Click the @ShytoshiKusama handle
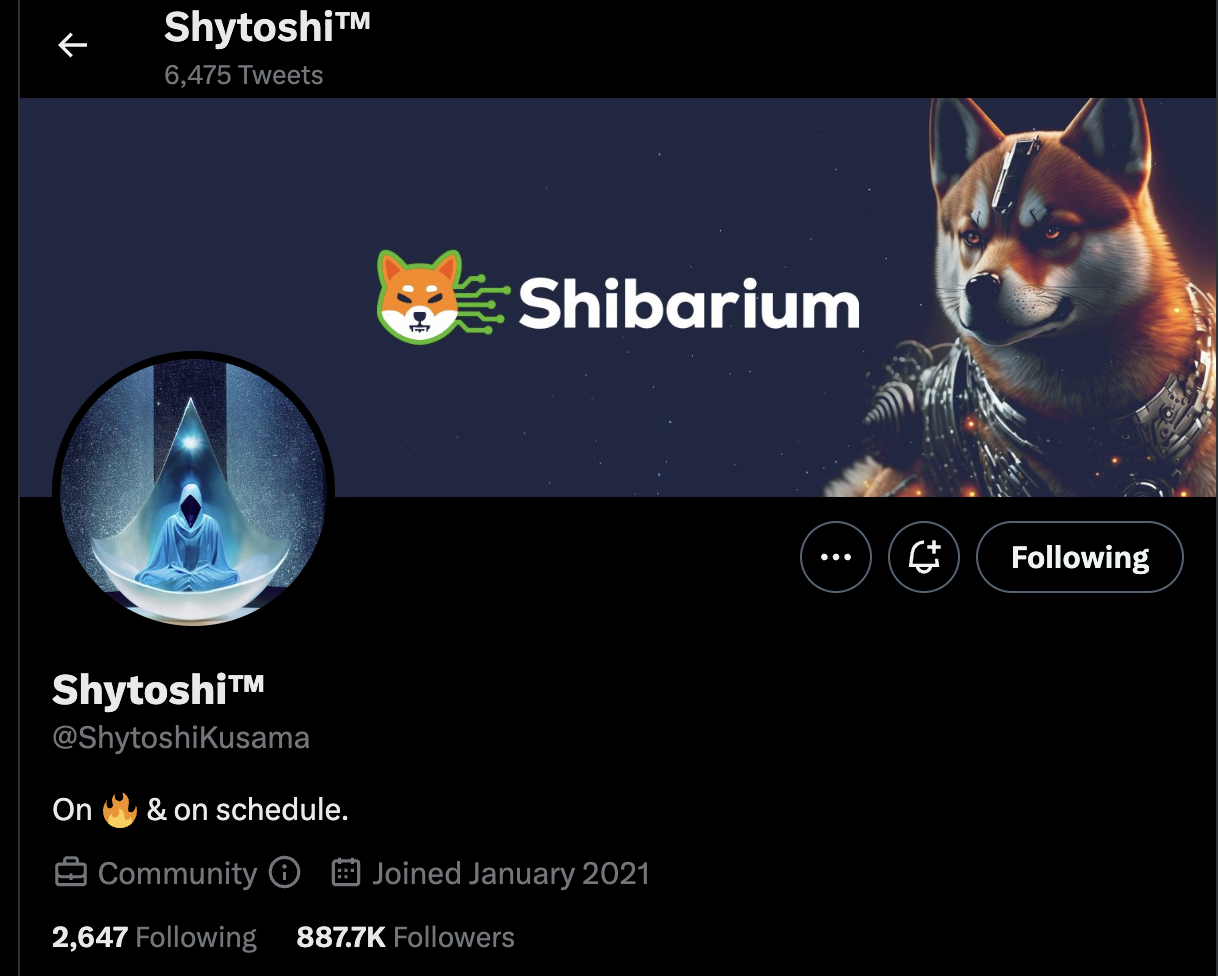 coord(181,738)
